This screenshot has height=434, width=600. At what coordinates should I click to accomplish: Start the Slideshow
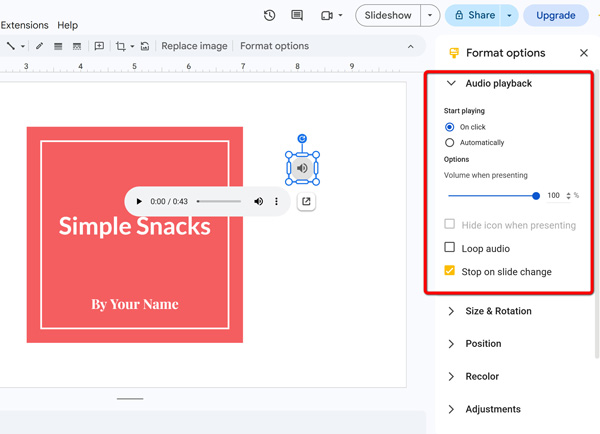(x=388, y=15)
